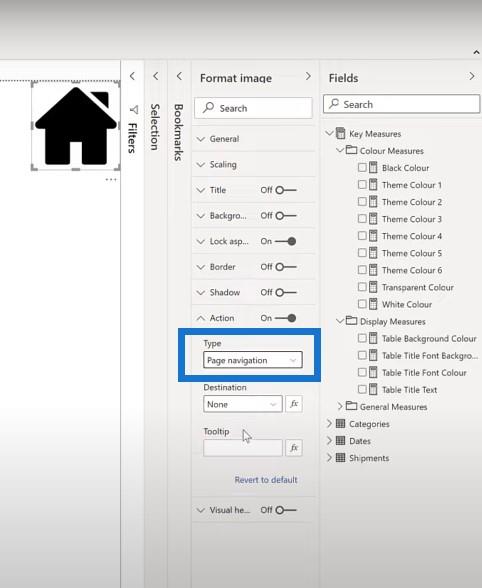
Task: Open the Type Page navigation dropdown
Action: tap(252, 360)
